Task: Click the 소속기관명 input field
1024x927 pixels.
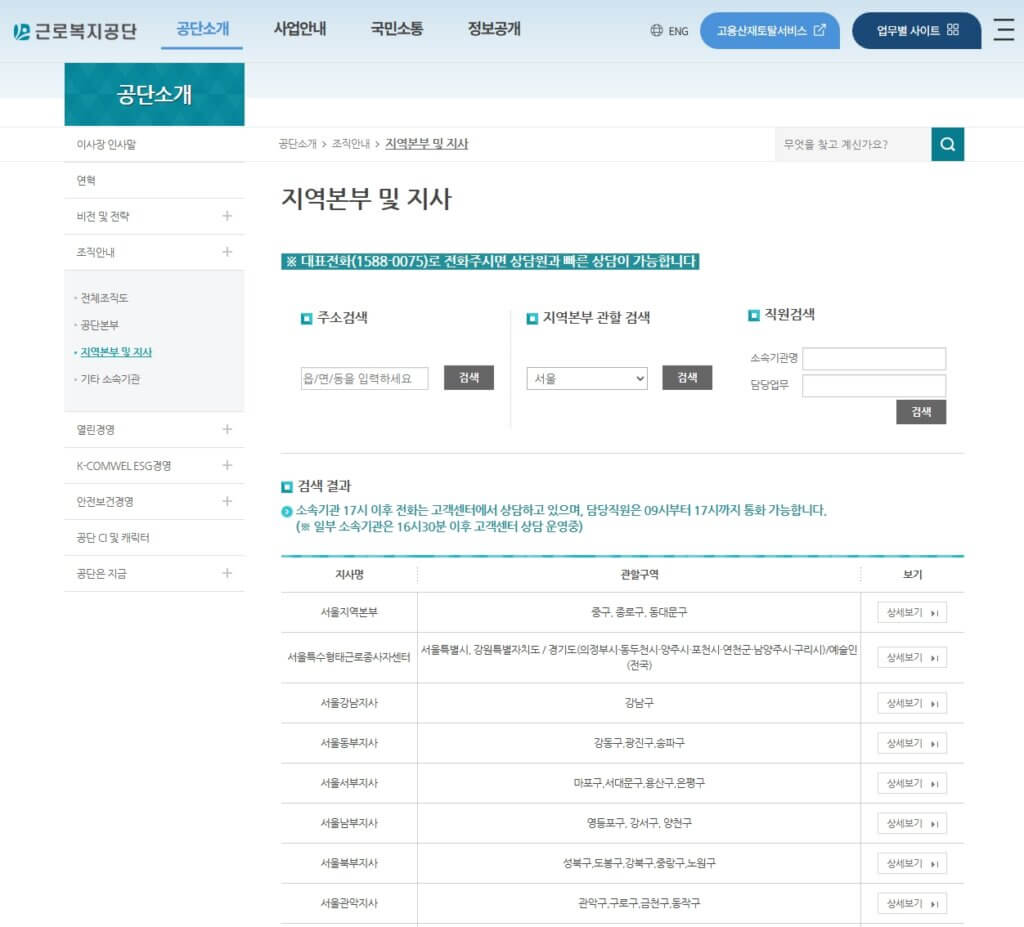Action: [x=873, y=358]
